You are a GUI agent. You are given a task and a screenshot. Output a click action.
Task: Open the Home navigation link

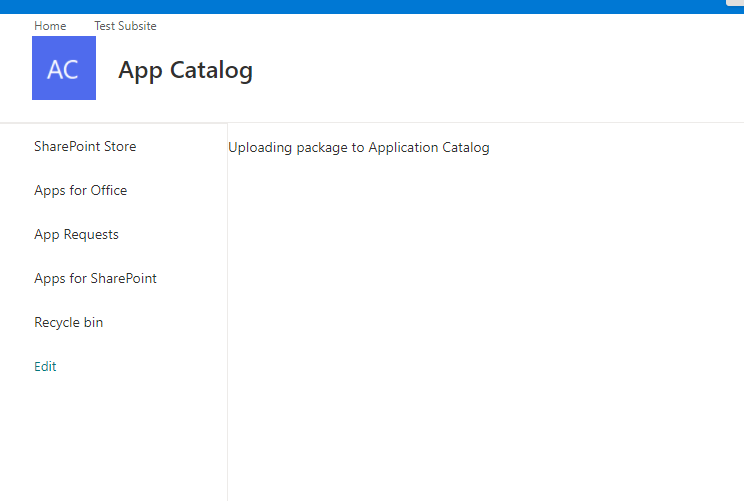click(50, 26)
